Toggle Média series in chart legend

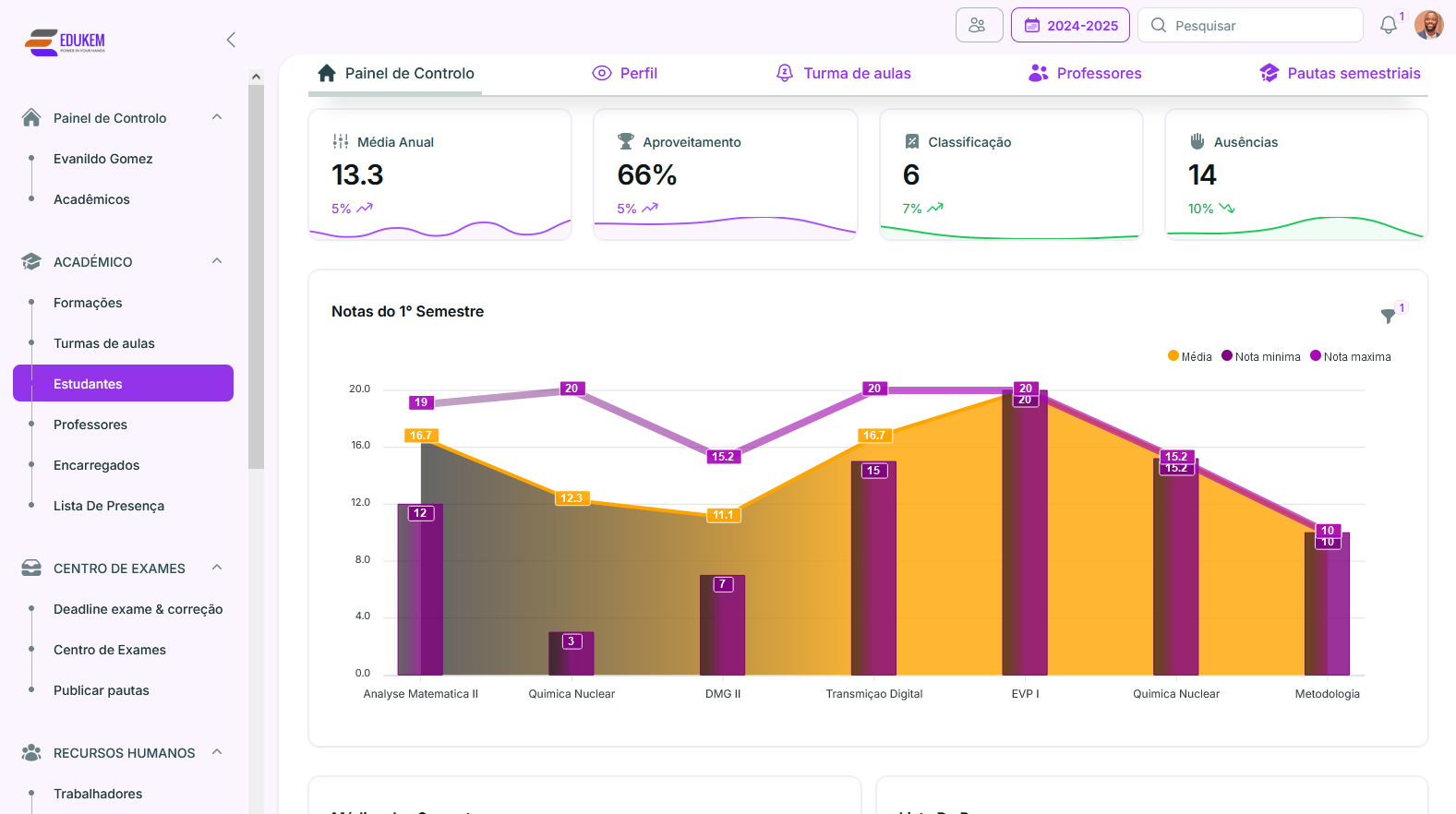pyautogui.click(x=1190, y=357)
